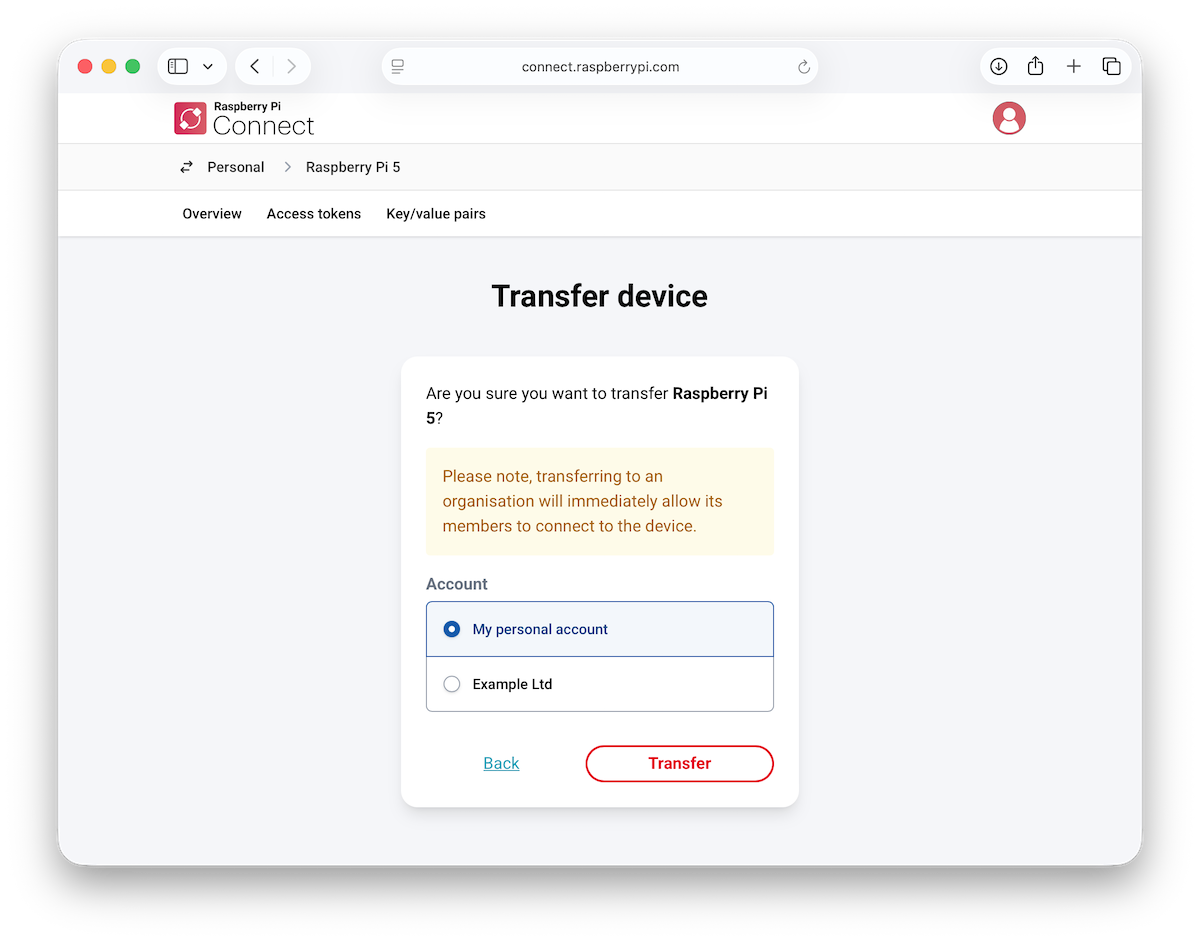Viewport: 1200px width, 942px height.
Task: Click the Back link
Action: click(x=501, y=763)
